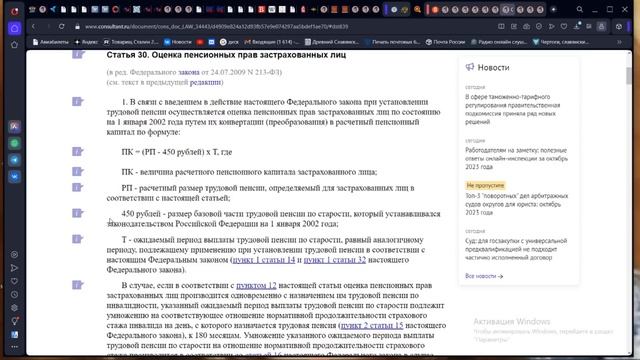
Task: Open the Товарищ Сталин bookmark
Action: pos(131,42)
